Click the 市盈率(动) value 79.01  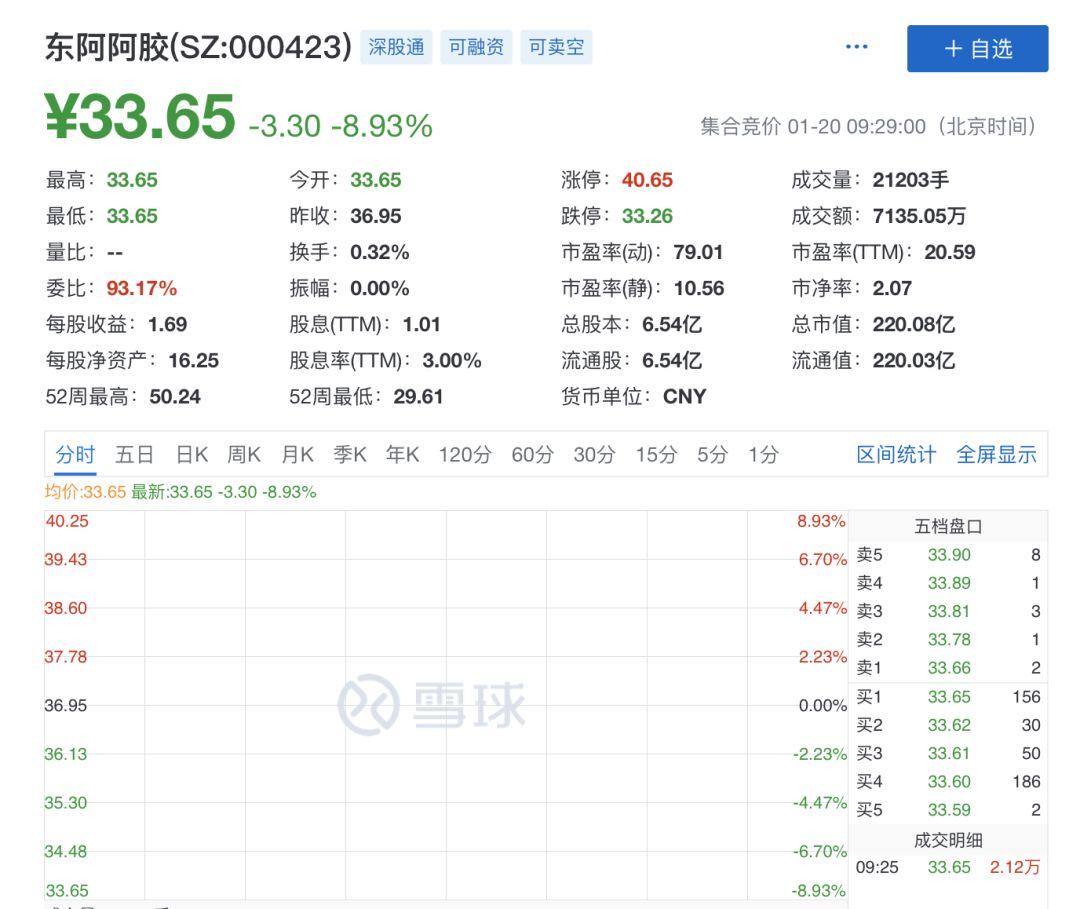698,252
